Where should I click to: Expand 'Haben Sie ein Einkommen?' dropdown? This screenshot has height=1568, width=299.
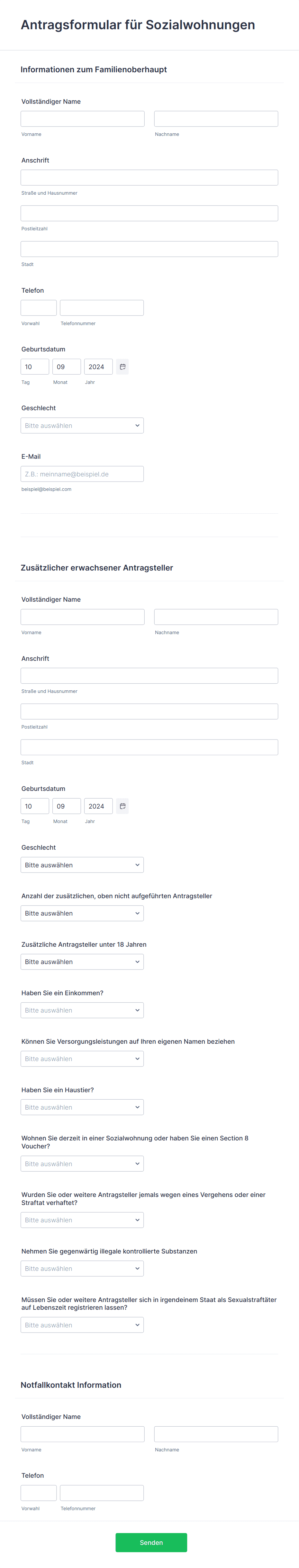tap(82, 1010)
